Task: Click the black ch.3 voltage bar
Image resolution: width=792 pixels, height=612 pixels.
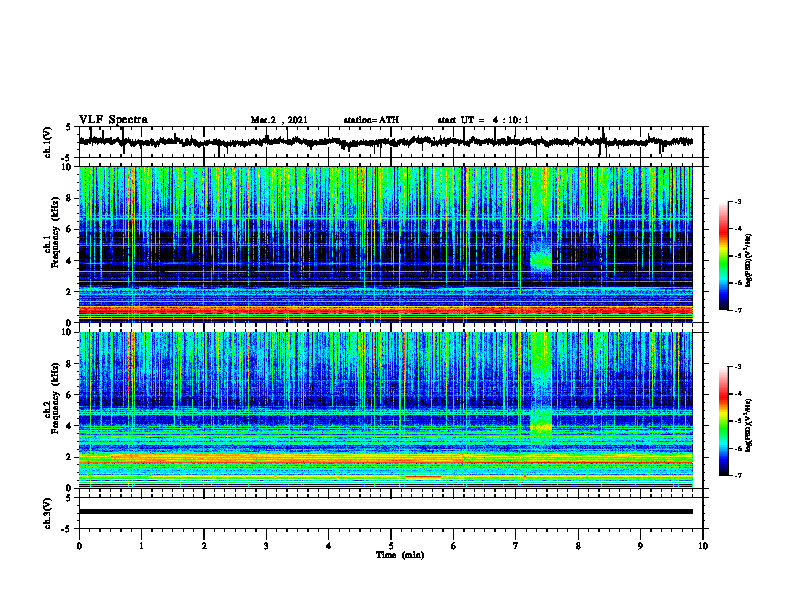Action: click(385, 512)
